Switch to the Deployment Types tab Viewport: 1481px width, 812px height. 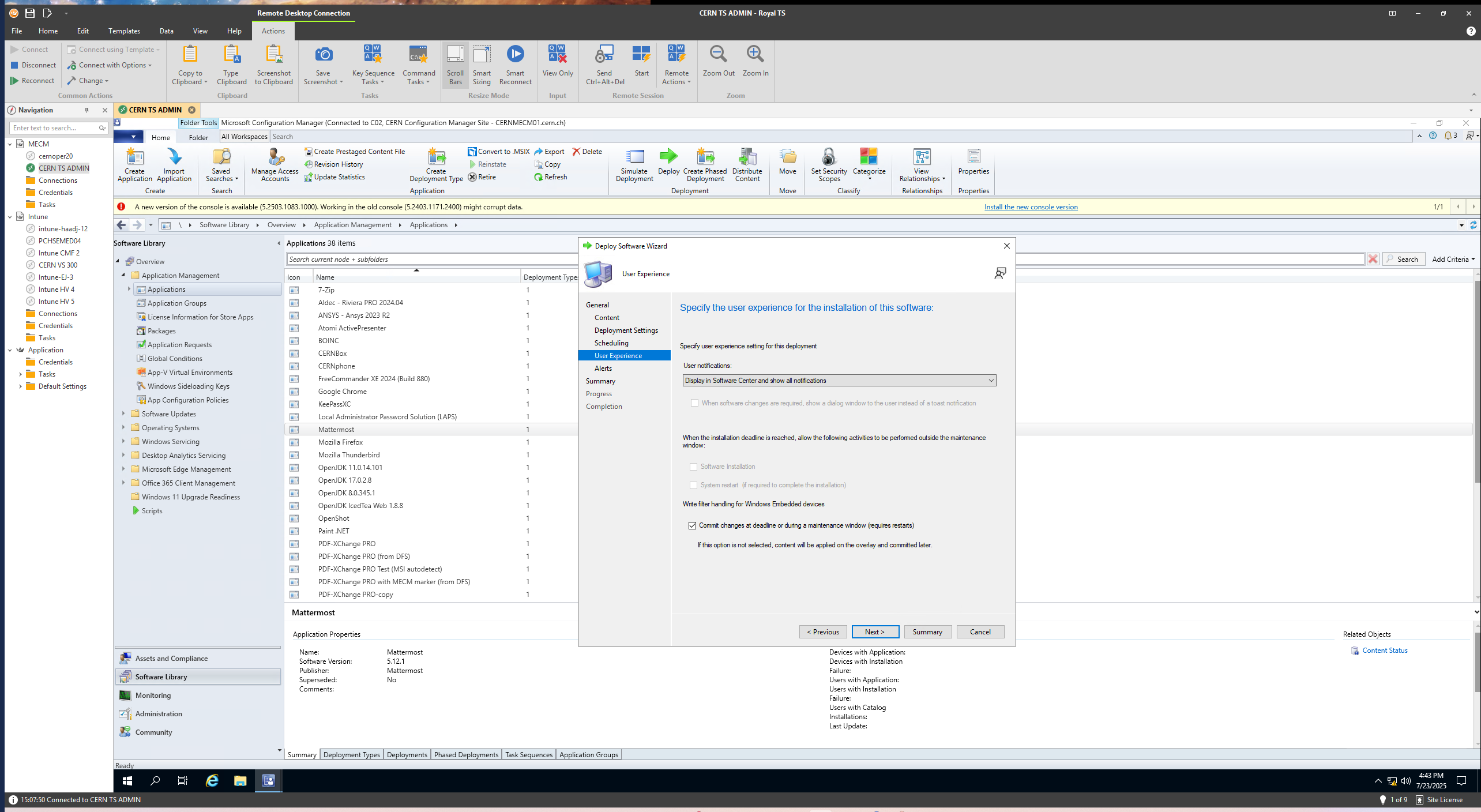(x=352, y=755)
